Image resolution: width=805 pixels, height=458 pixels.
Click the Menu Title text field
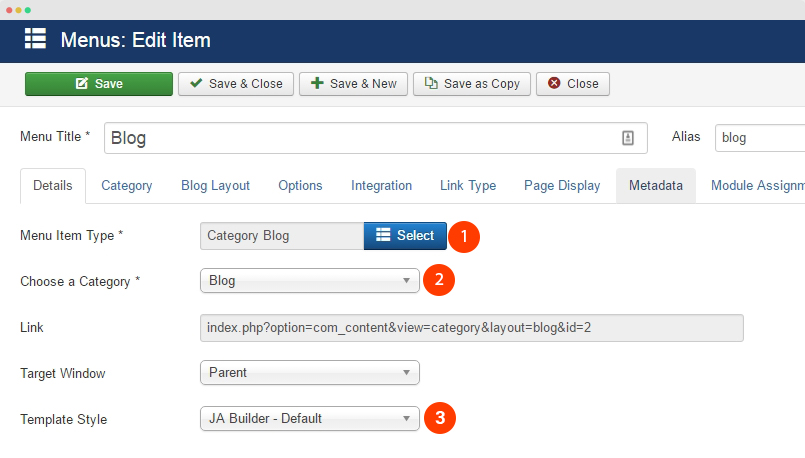pos(360,138)
